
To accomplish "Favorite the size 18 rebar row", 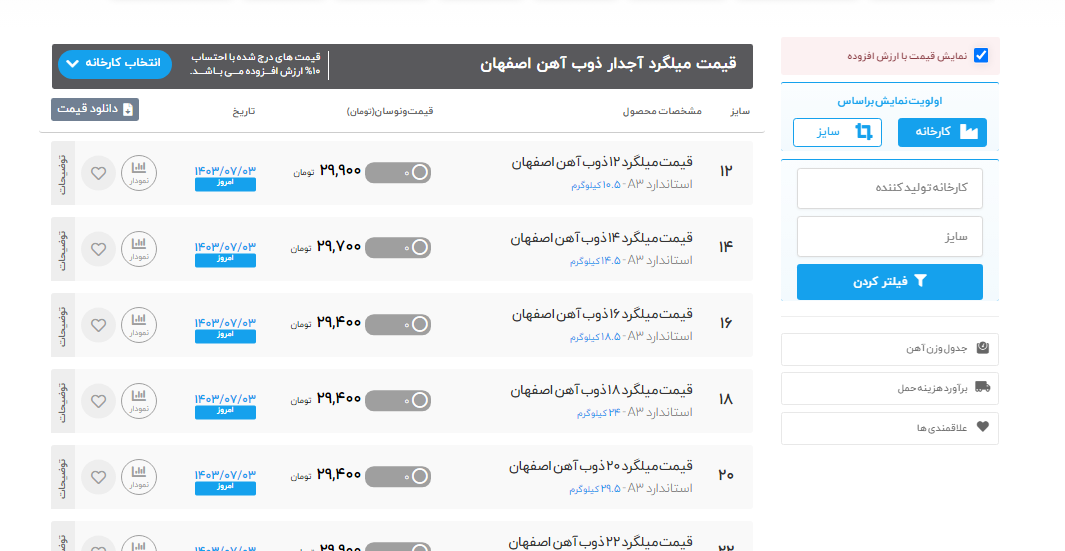I will click(x=98, y=401).
